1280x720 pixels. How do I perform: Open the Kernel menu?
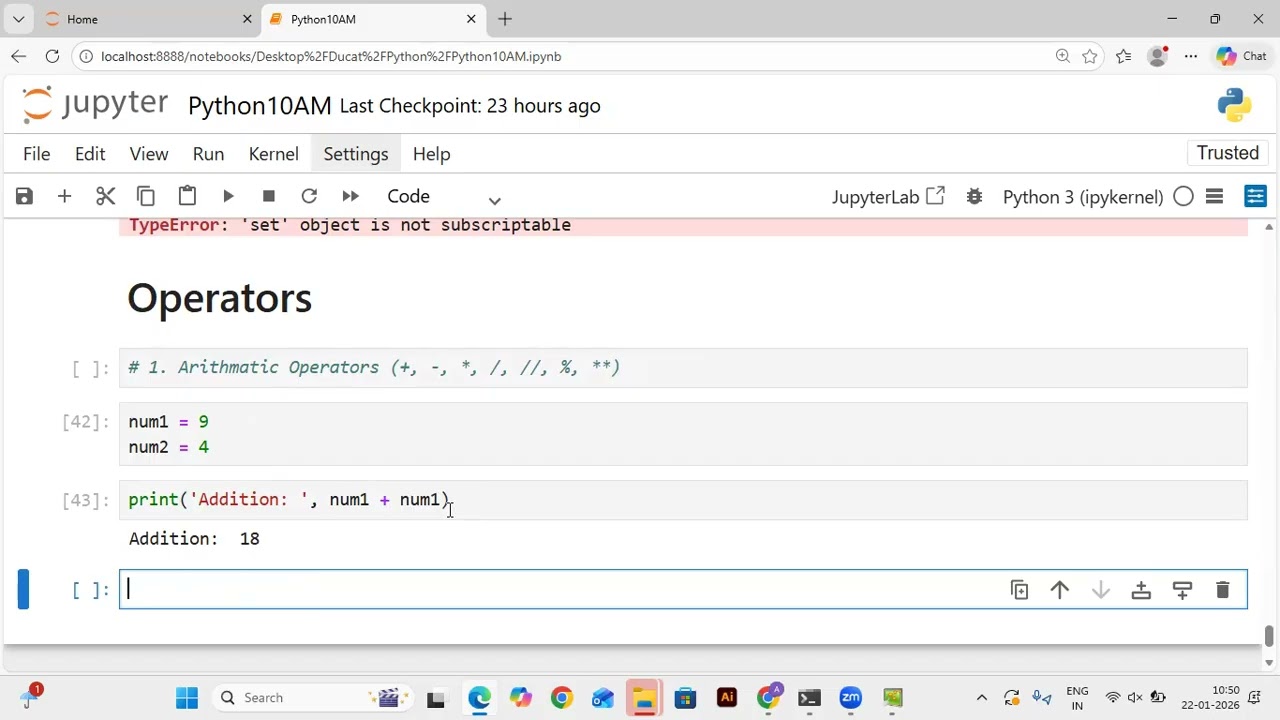click(x=274, y=154)
